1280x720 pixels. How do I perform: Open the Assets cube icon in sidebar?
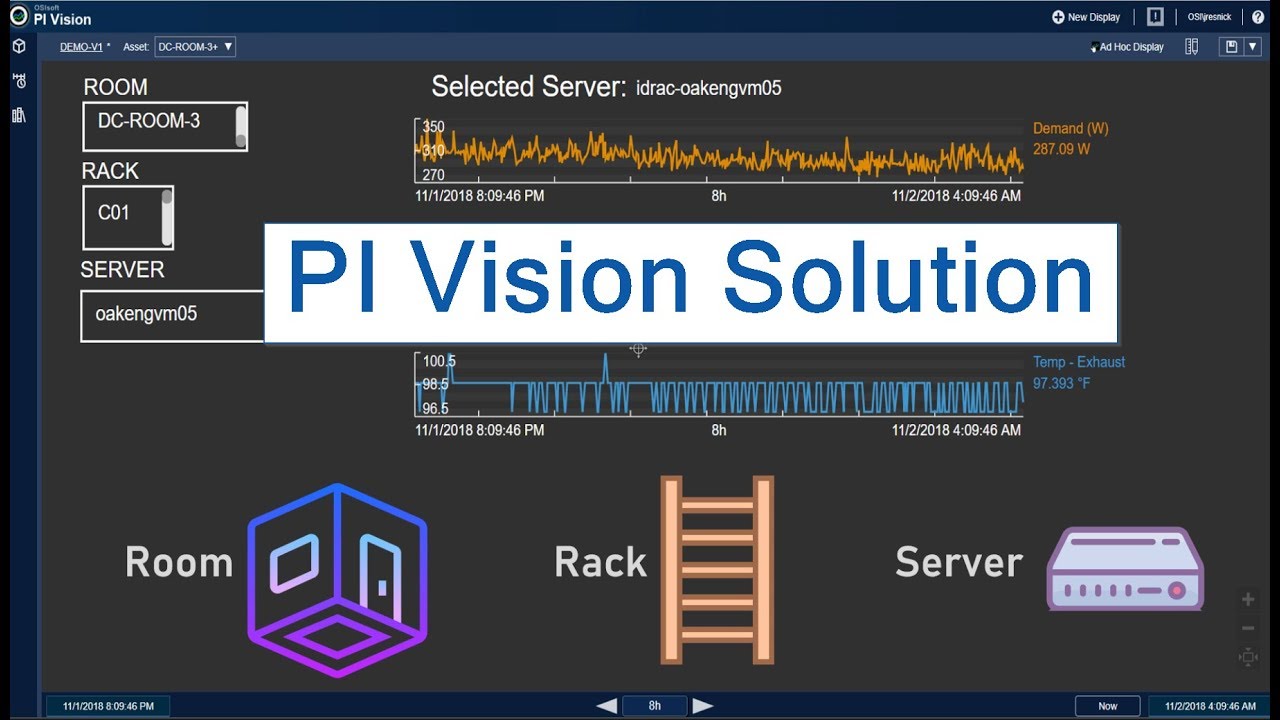tap(18, 47)
